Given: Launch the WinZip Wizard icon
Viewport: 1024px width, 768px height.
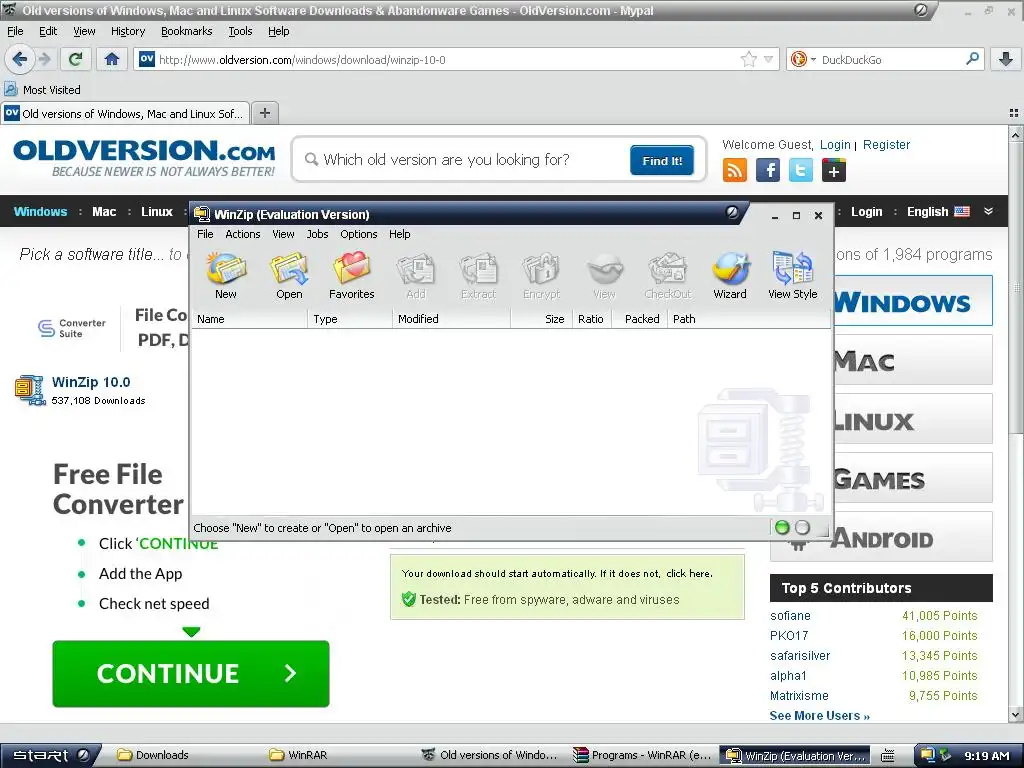Looking at the screenshot, I should [x=730, y=276].
